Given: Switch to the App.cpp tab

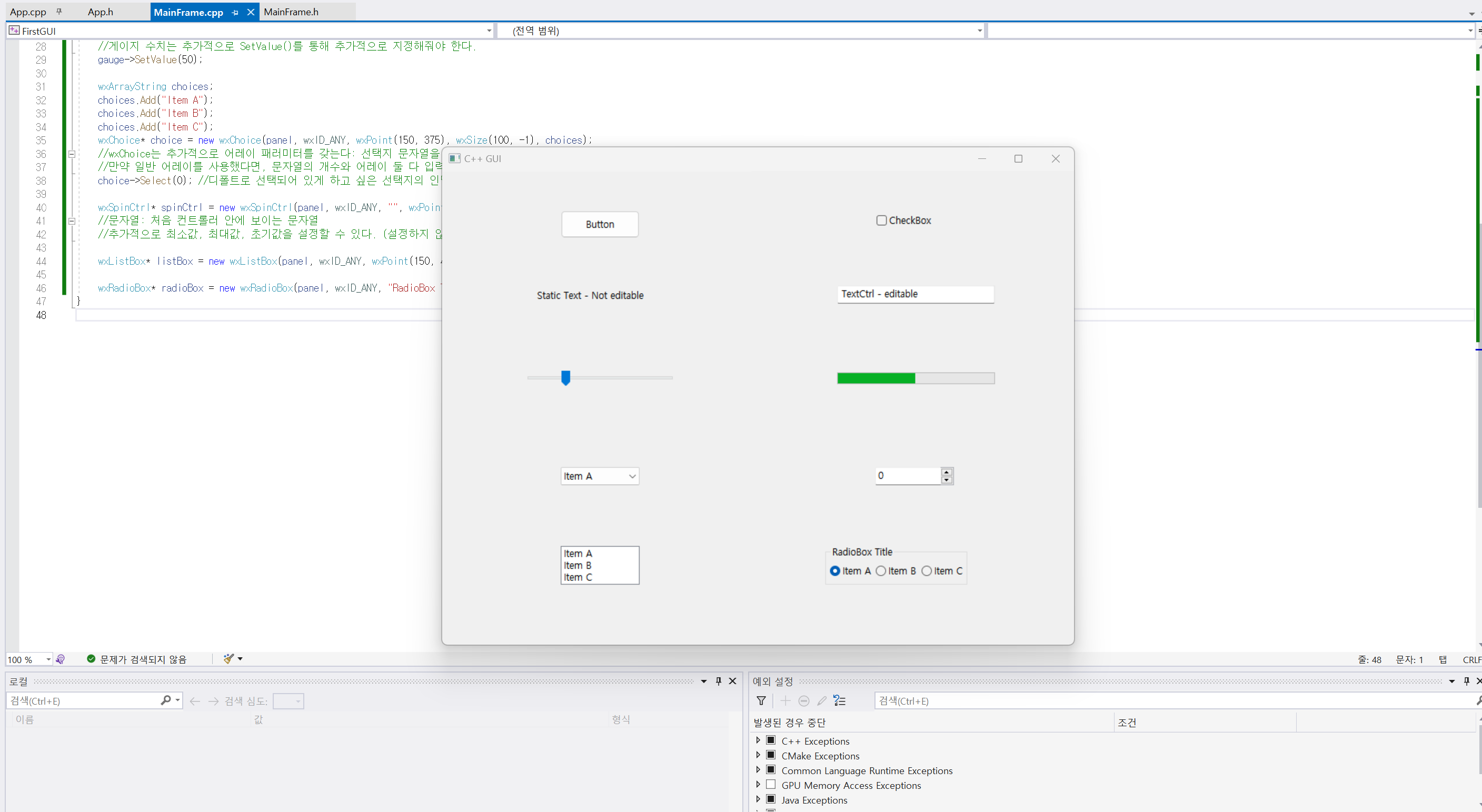Looking at the screenshot, I should click(x=28, y=12).
